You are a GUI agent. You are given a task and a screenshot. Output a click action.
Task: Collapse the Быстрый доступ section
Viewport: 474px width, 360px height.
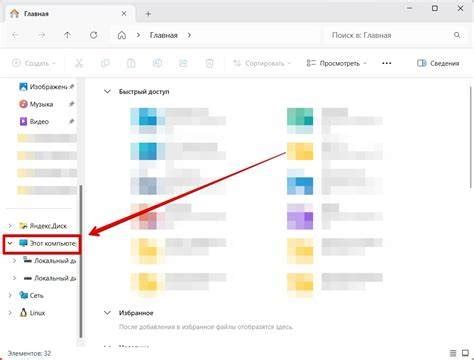click(x=107, y=91)
